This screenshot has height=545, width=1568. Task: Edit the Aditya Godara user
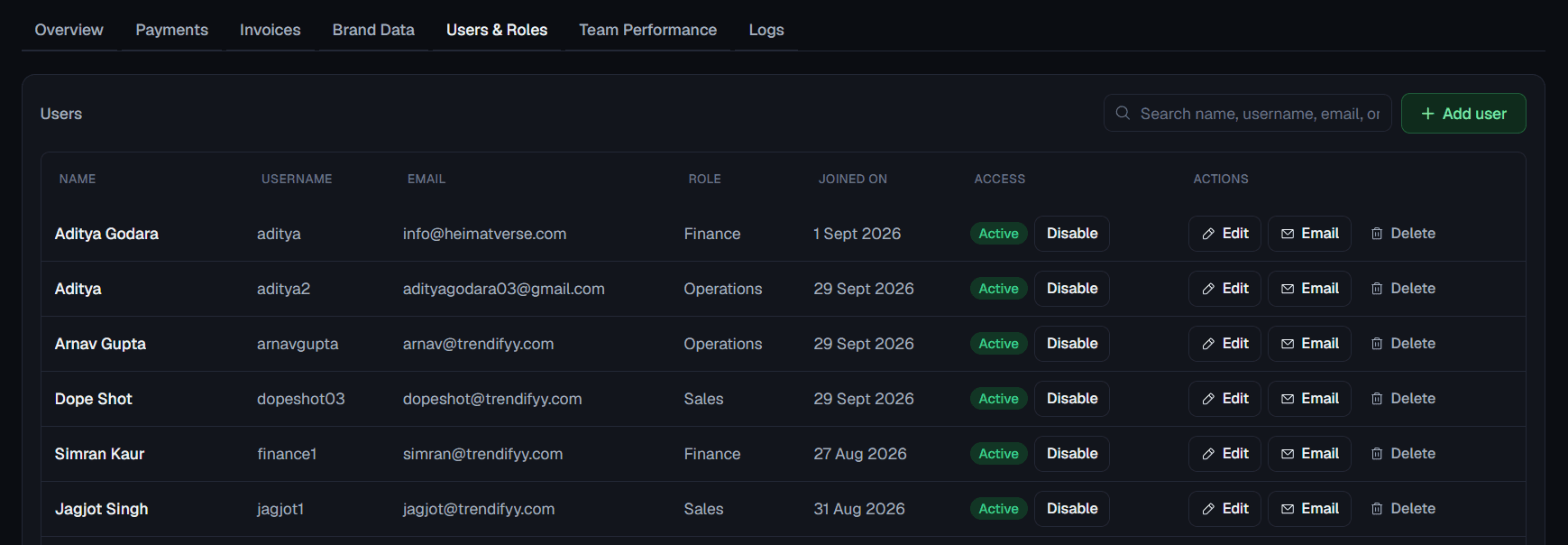pos(1224,234)
